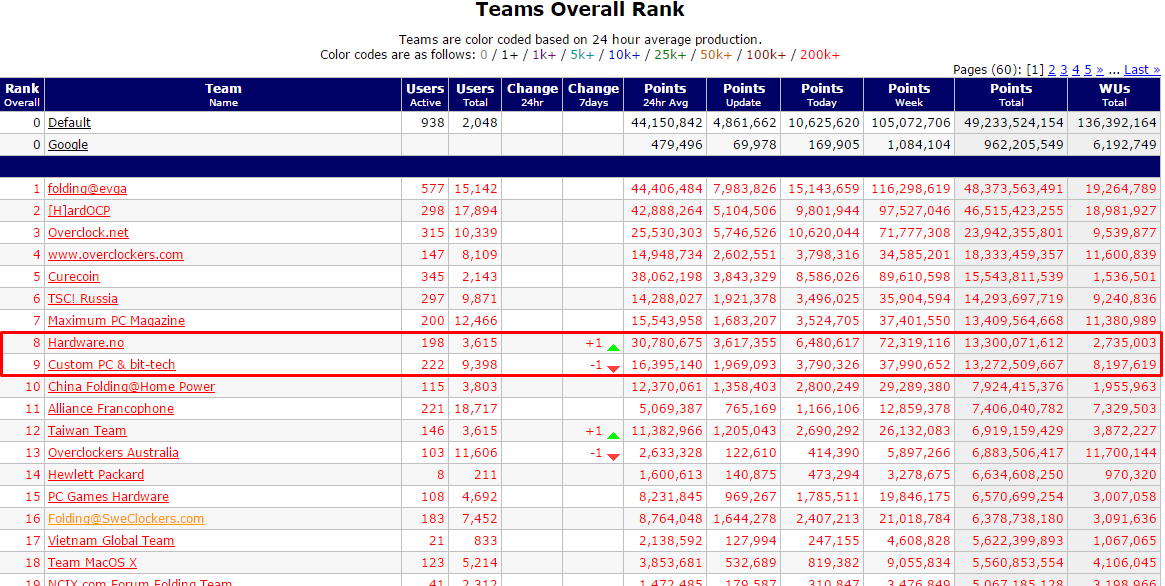Viewport: 1165px width, 586px height.
Task: Open the Overclock.net team page
Action: click(88, 232)
